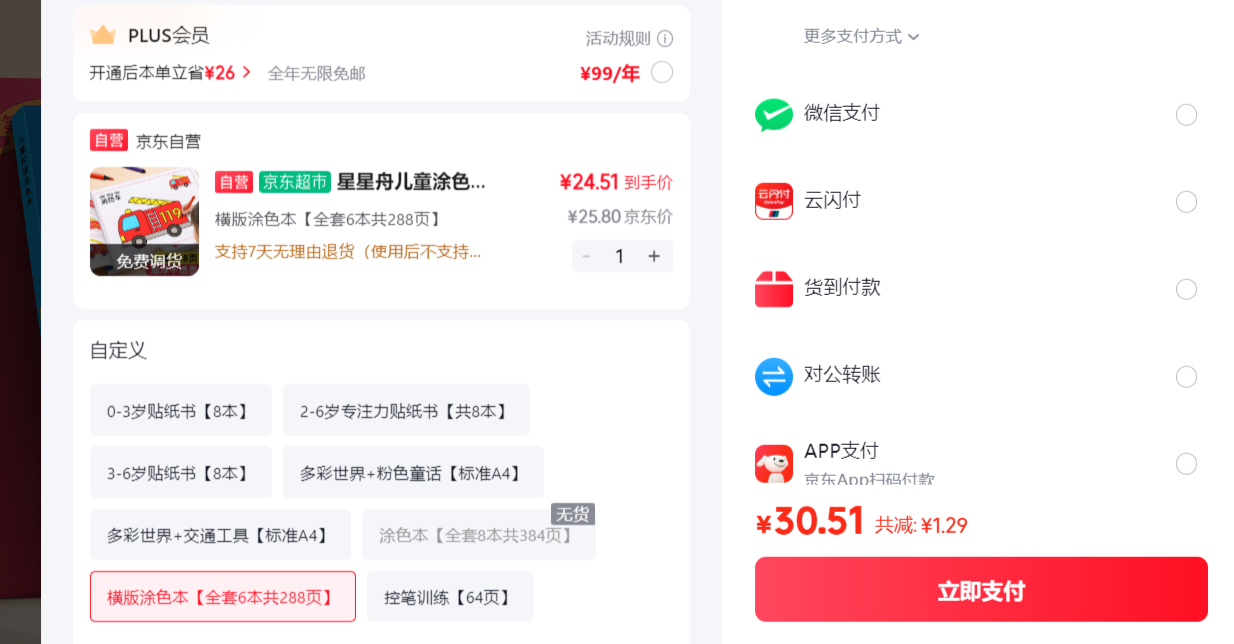Click the JD APP支付 dog icon
Viewport: 1234px width, 644px height.
pos(773,464)
